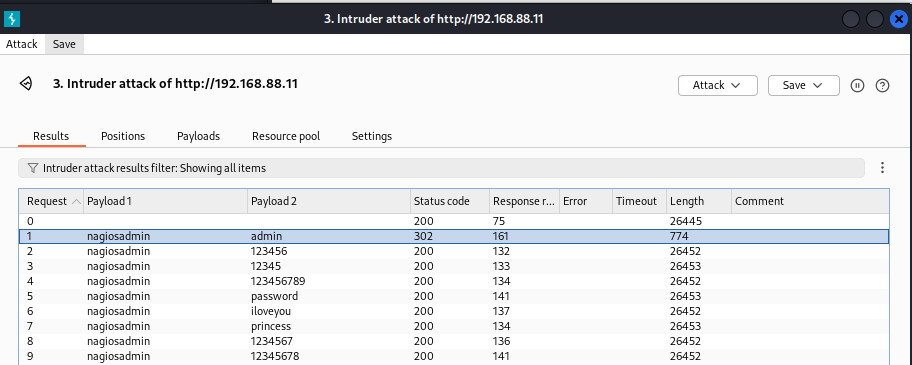Screen dimensions: 912x365
Task: Sort by the Payload 2 column header
Action: (x=329, y=201)
